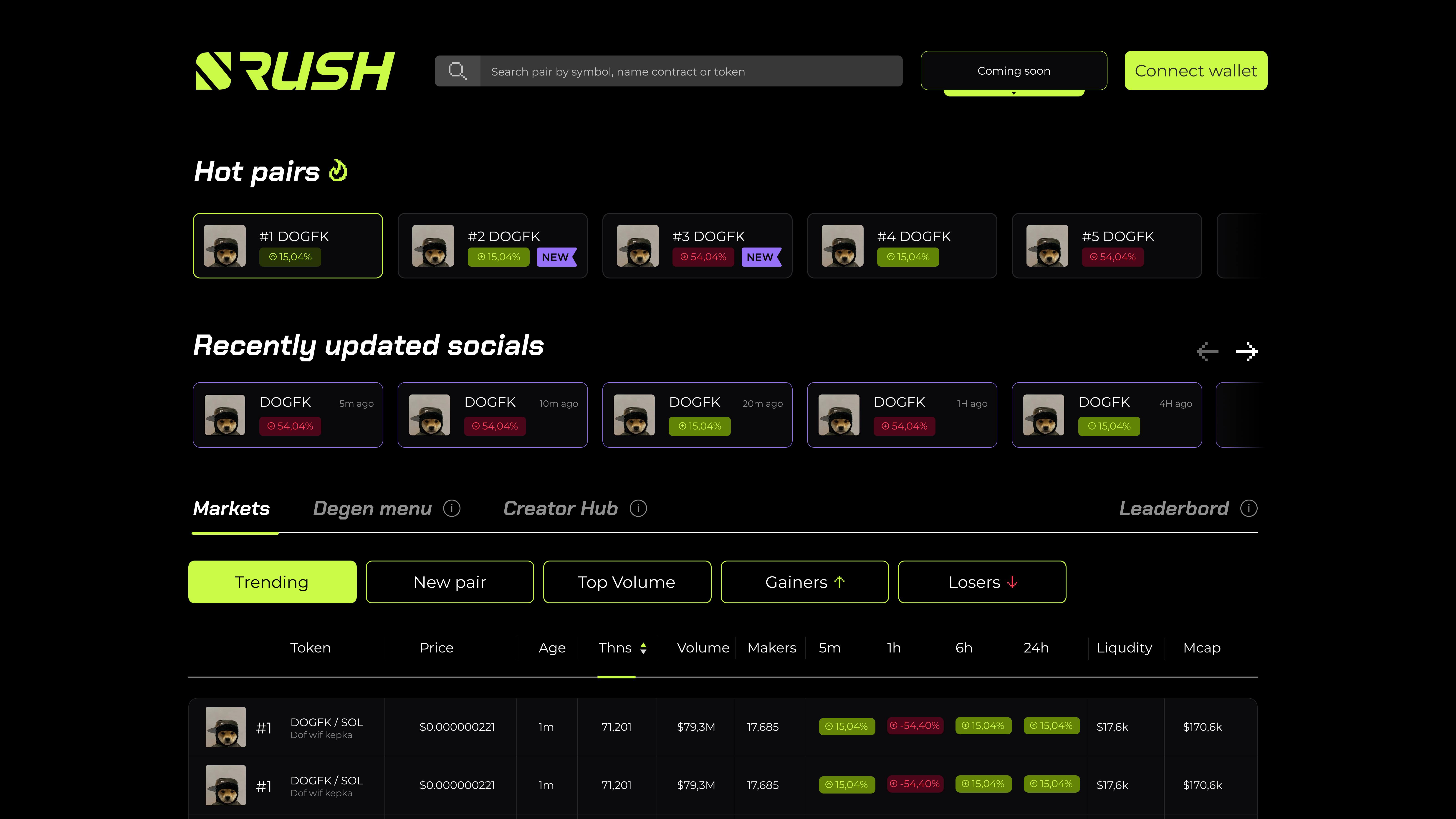Click the Age column header
Image resolution: width=1456 pixels, height=819 pixels.
(552, 648)
